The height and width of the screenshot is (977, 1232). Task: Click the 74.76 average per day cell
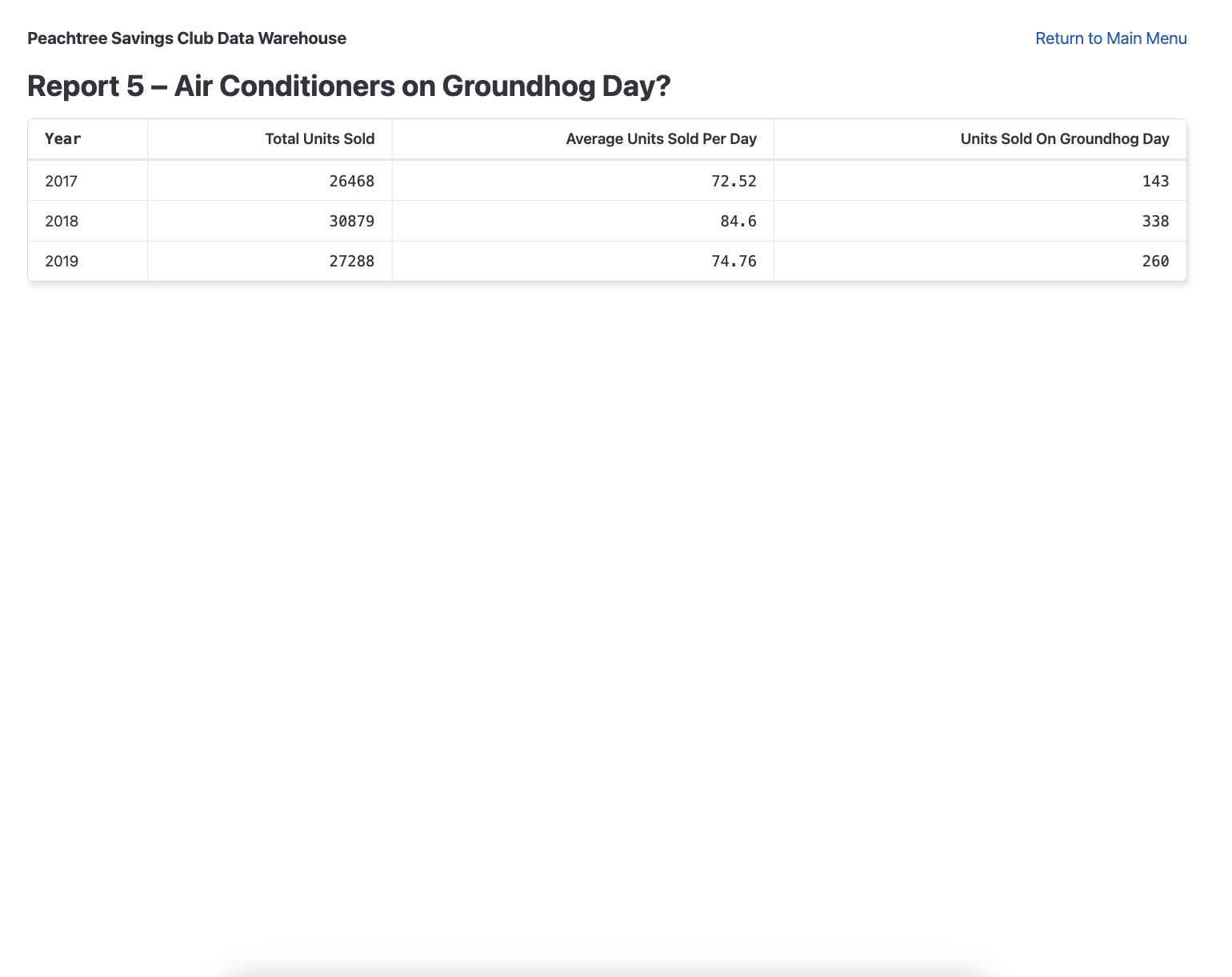[x=734, y=261]
